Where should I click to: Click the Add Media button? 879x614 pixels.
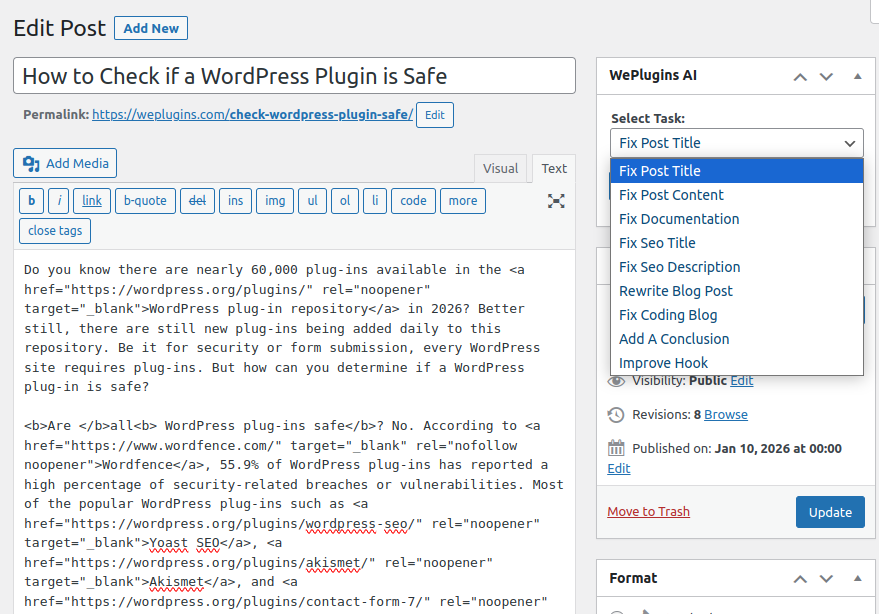[x=65, y=163]
